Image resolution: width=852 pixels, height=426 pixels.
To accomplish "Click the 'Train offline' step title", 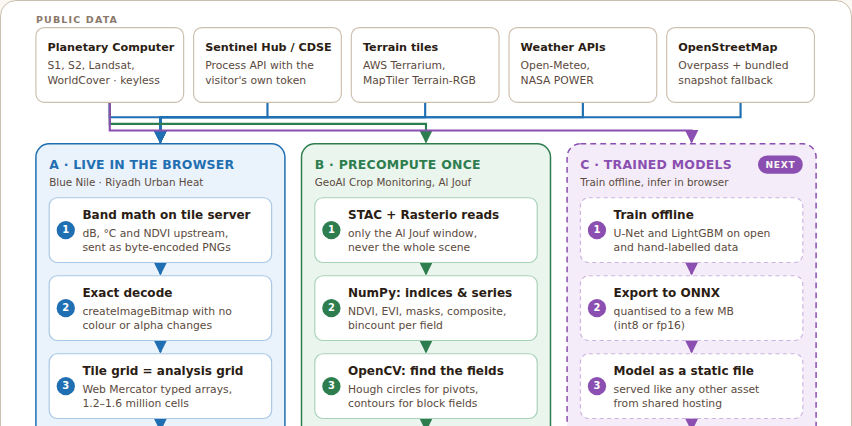I will (654, 215).
